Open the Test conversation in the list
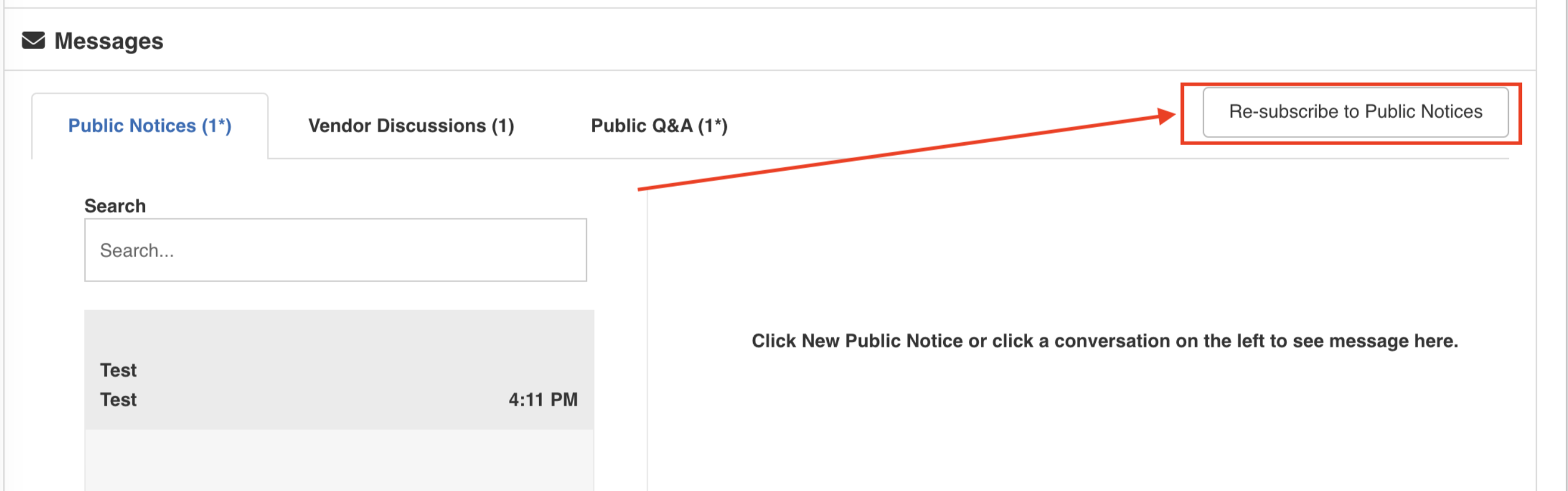 [339, 370]
